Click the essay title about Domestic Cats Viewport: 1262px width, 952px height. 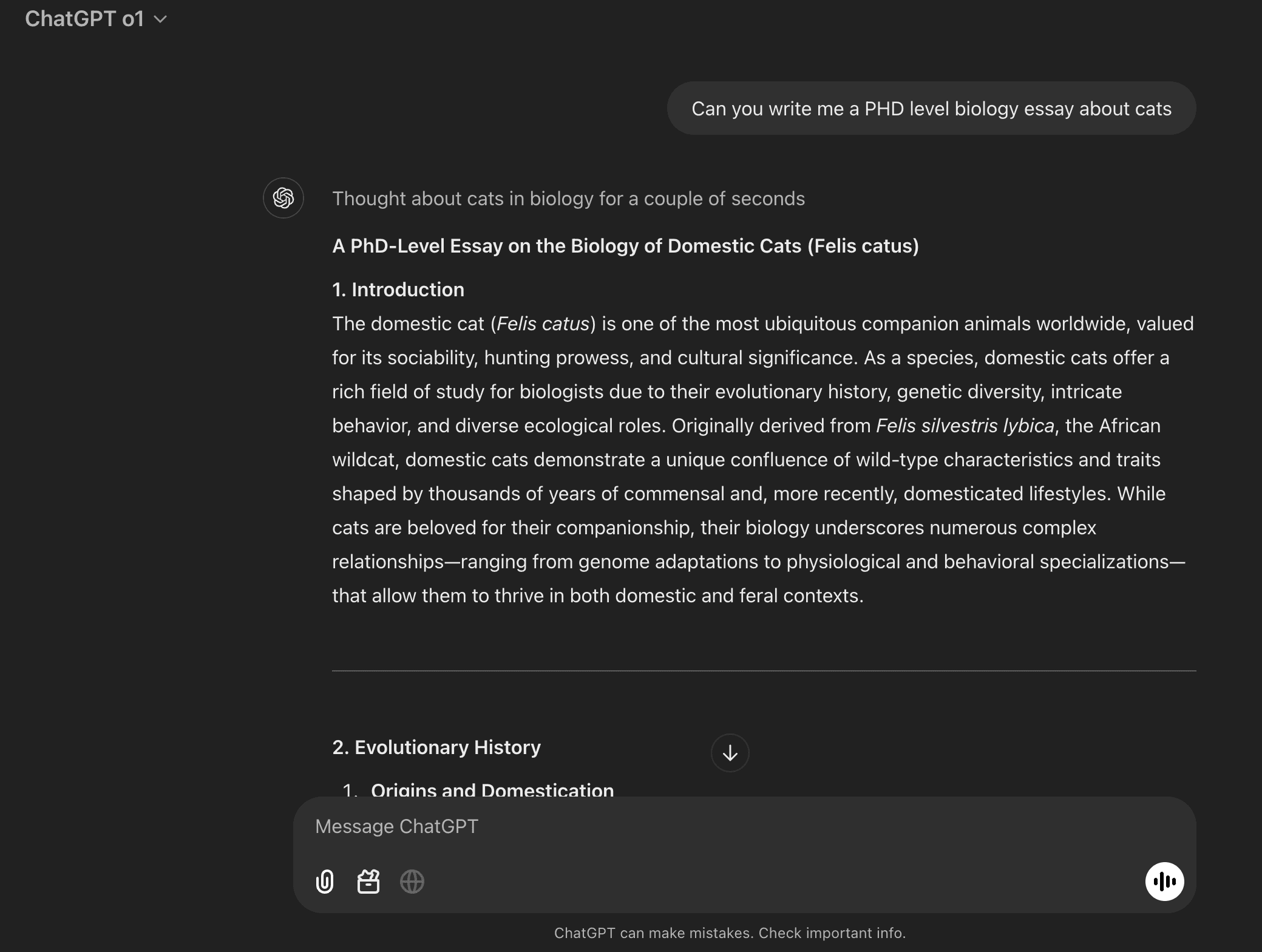click(625, 246)
